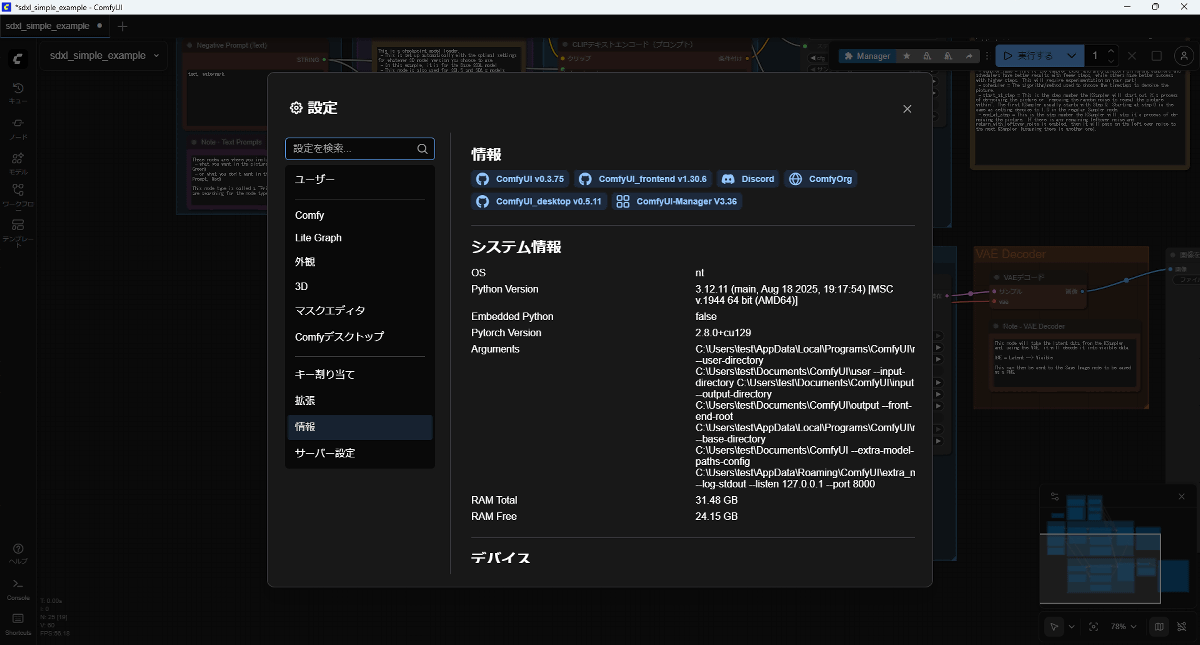Click the Manager button in top toolbar
Viewport: 1200px width, 645px height.
point(866,56)
